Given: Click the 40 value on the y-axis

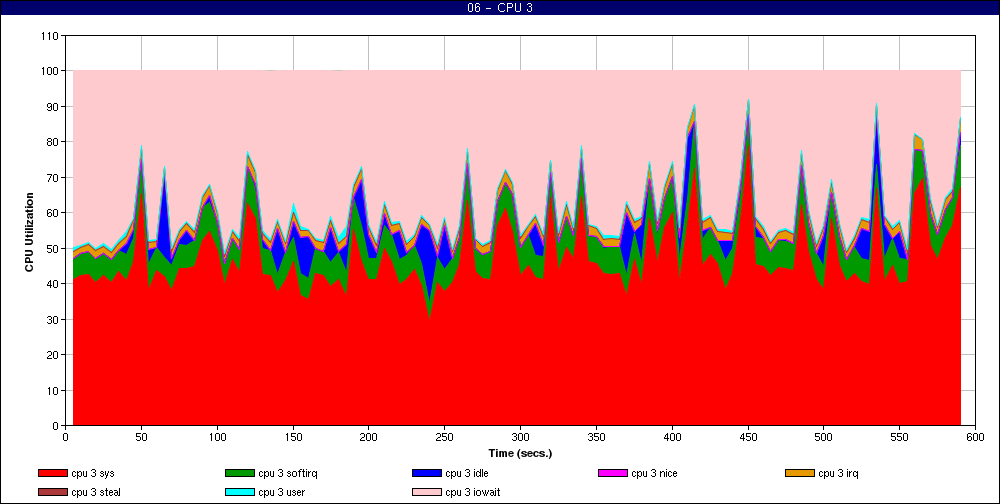Looking at the screenshot, I should pos(54,284).
